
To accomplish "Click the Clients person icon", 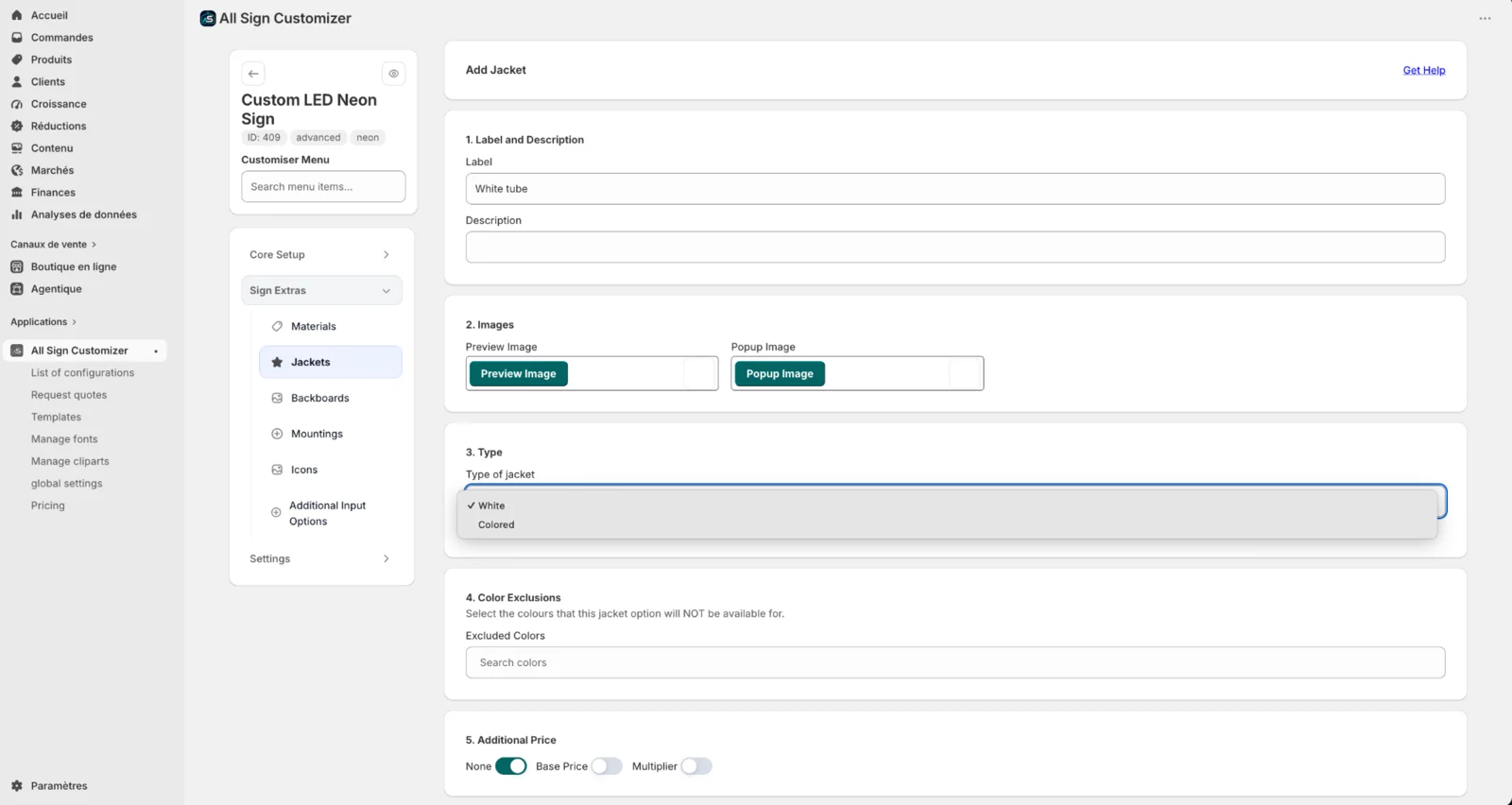I will click(16, 82).
